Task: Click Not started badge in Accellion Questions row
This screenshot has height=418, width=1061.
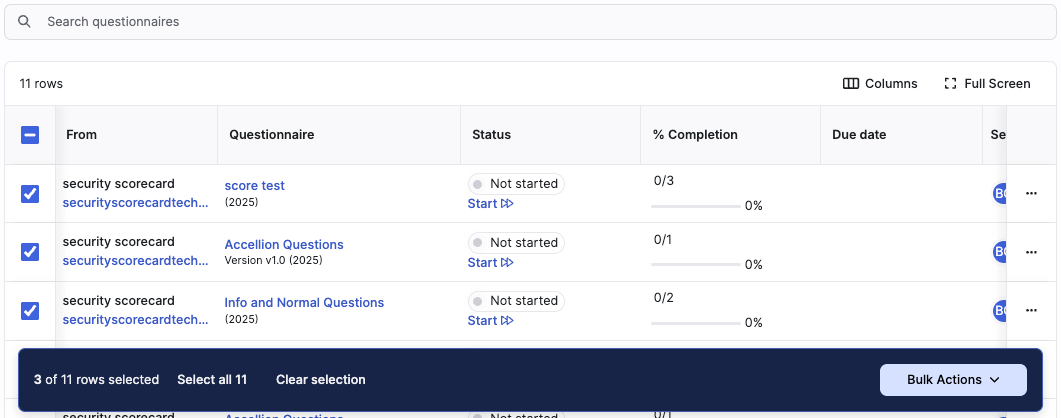Action: tap(516, 242)
